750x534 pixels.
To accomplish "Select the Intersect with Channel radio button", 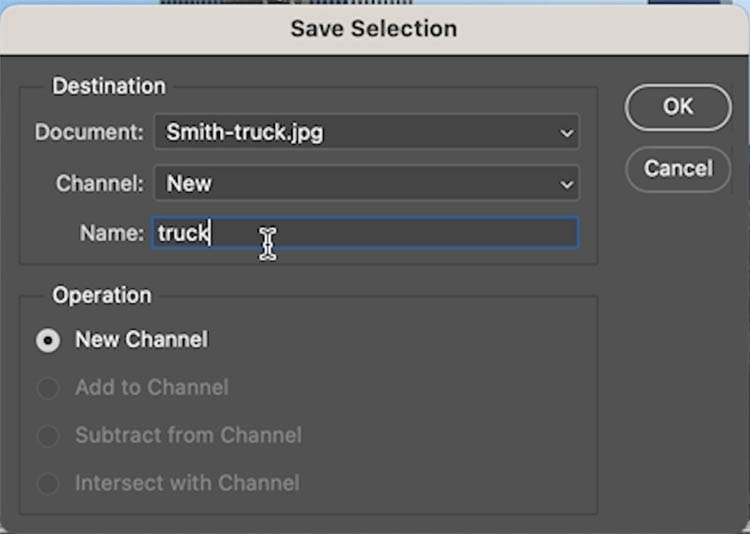I will [48, 483].
